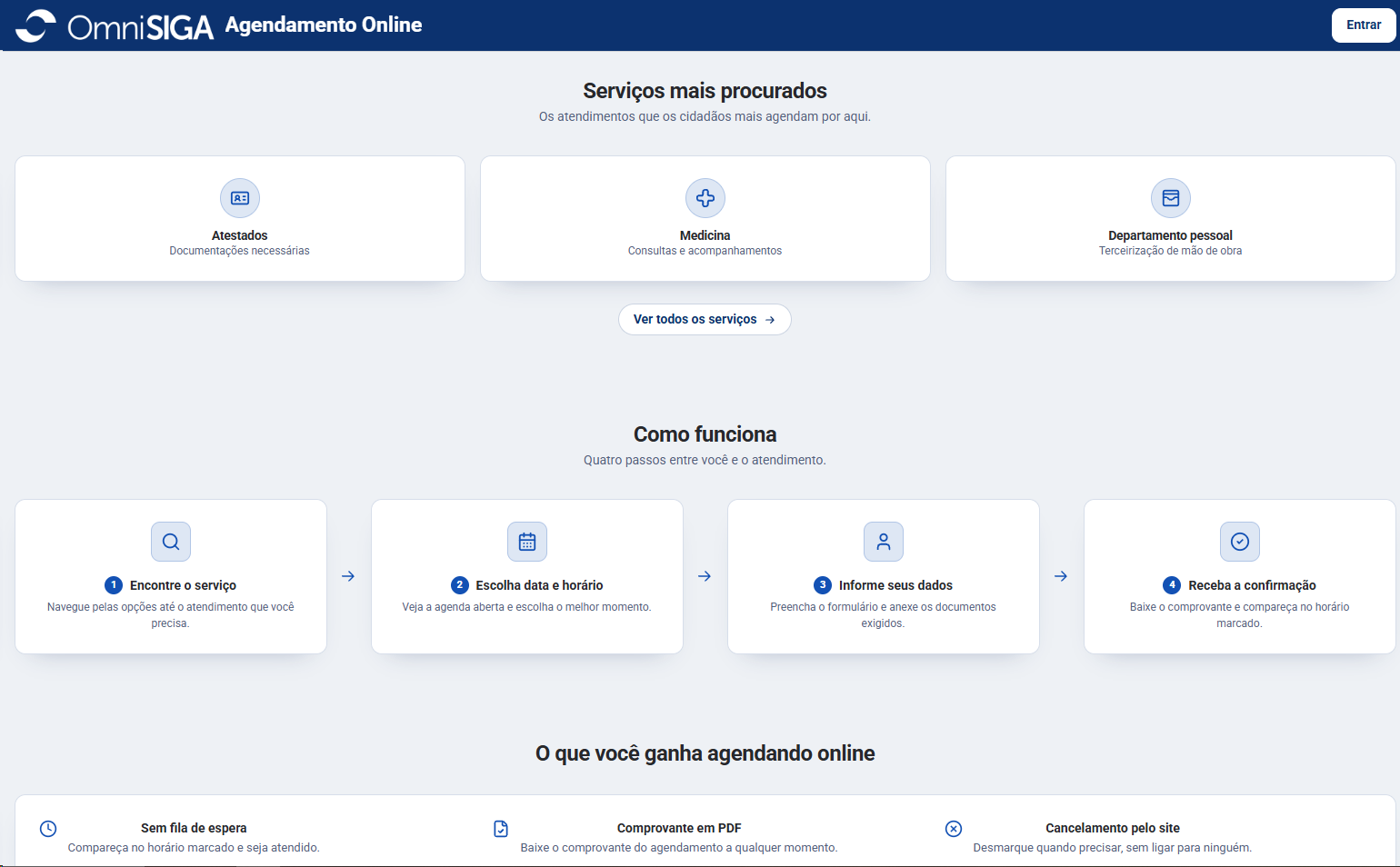Open the Atestados service card title
This screenshot has height=867, width=1400.
pos(240,235)
